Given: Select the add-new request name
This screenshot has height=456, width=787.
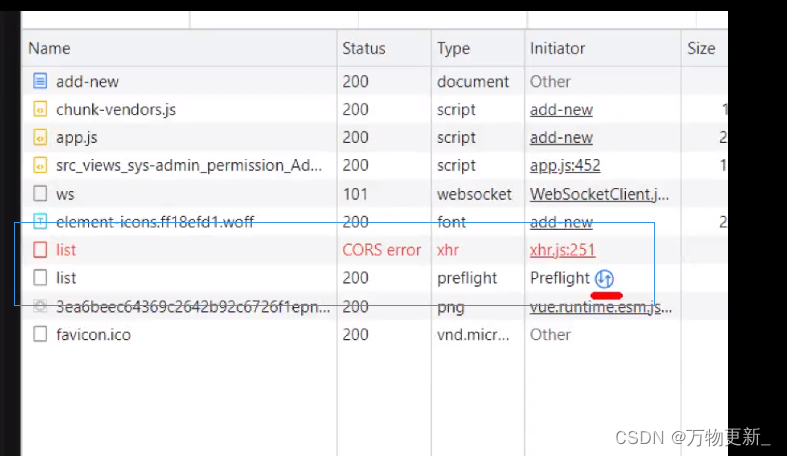Looking at the screenshot, I should [x=87, y=81].
